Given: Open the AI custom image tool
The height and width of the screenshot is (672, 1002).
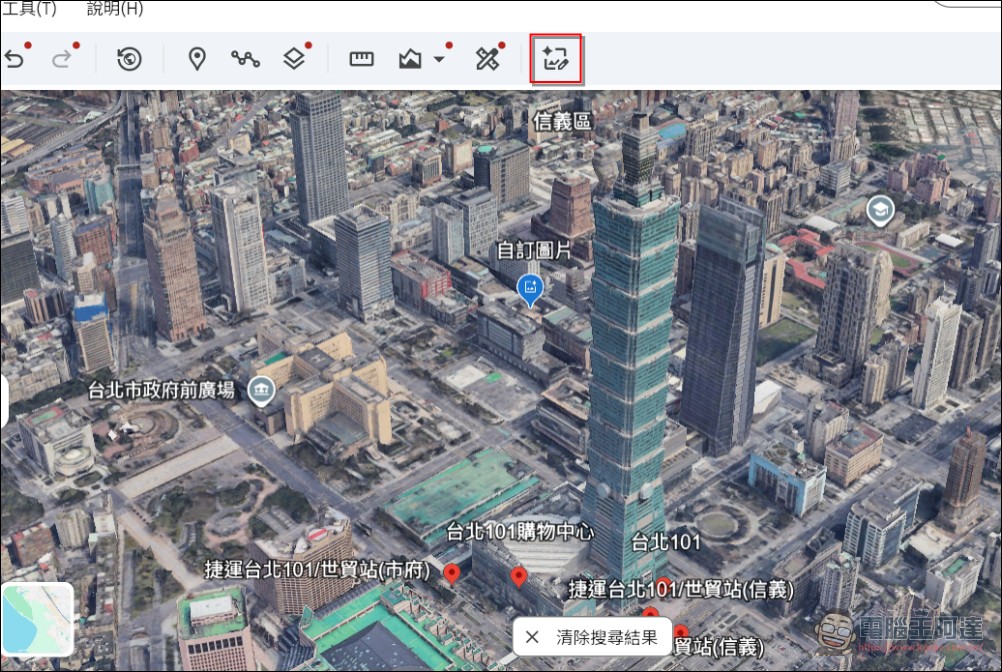Looking at the screenshot, I should point(555,59).
